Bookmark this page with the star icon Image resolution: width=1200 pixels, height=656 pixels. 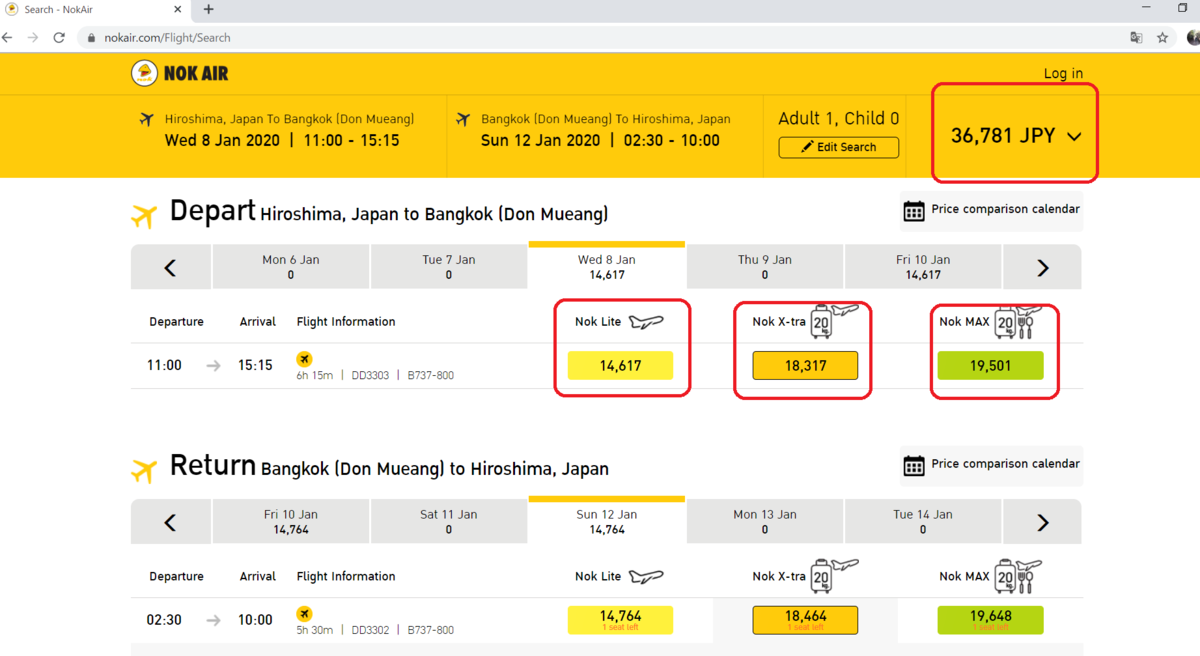pos(1162,38)
